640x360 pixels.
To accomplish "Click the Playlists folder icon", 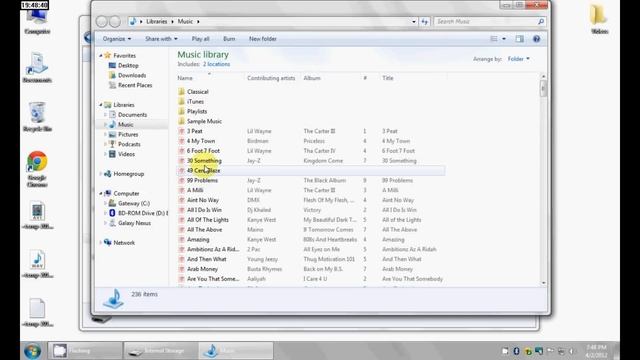I will tap(182, 111).
